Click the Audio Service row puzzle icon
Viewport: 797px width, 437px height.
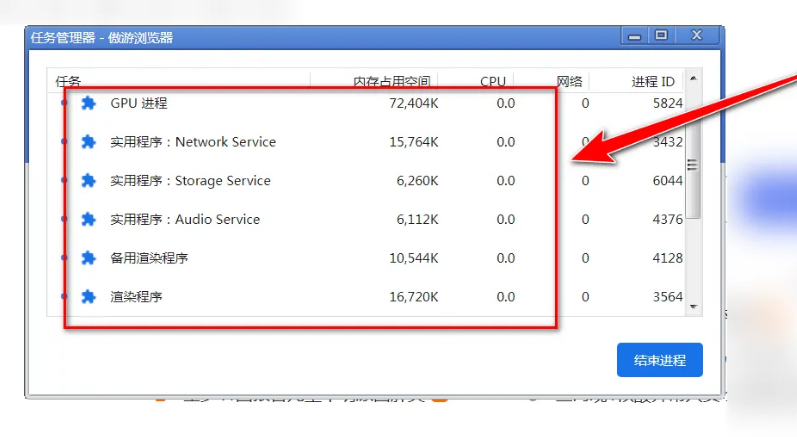[88, 219]
